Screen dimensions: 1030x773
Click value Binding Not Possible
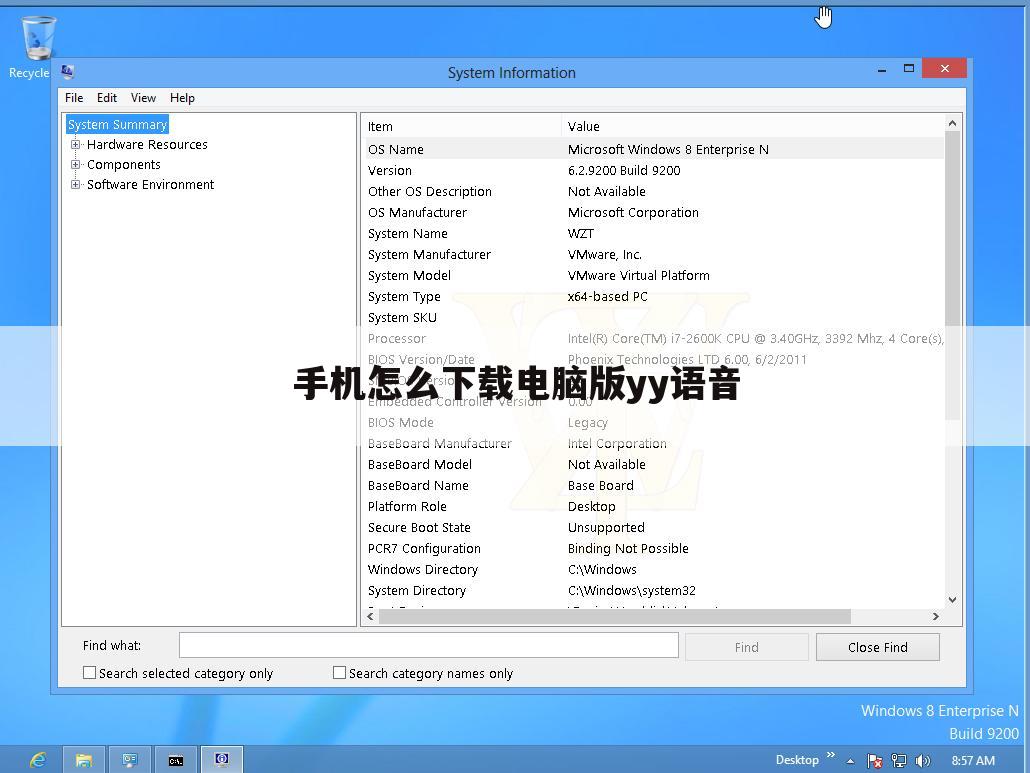[628, 548]
